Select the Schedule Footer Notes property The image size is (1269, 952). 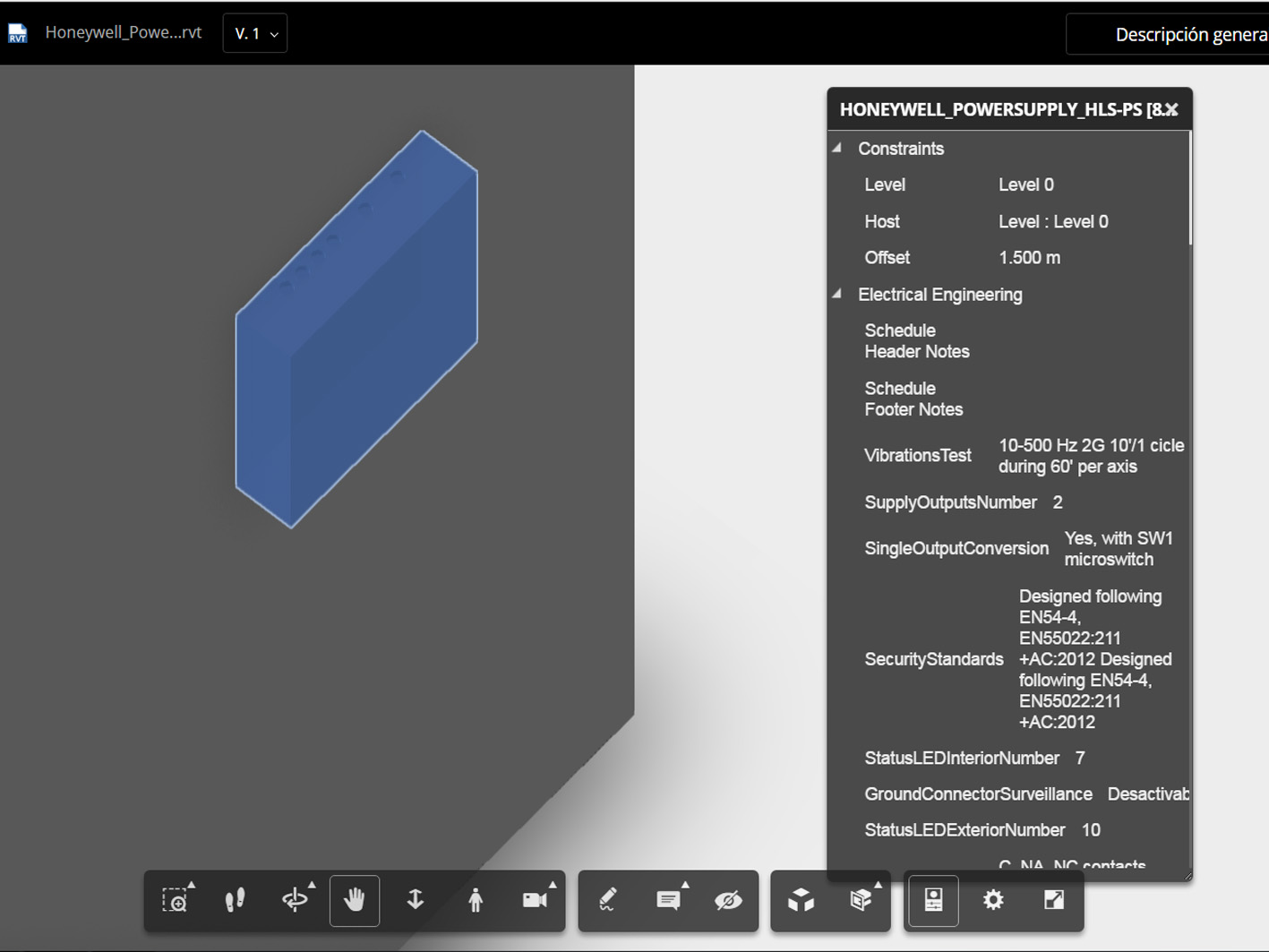click(913, 399)
